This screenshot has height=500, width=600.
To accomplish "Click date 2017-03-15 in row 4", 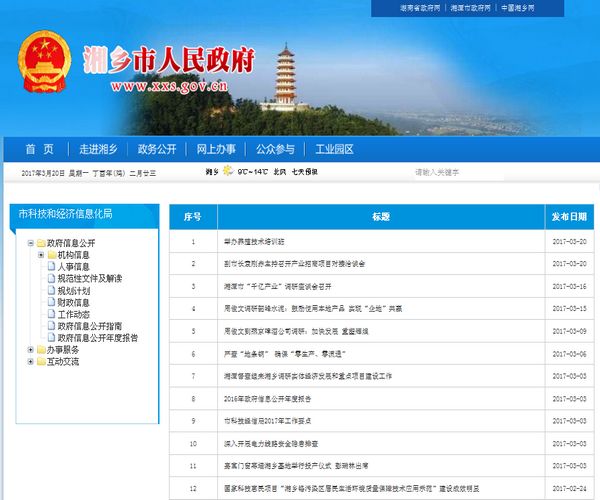I will tap(569, 309).
